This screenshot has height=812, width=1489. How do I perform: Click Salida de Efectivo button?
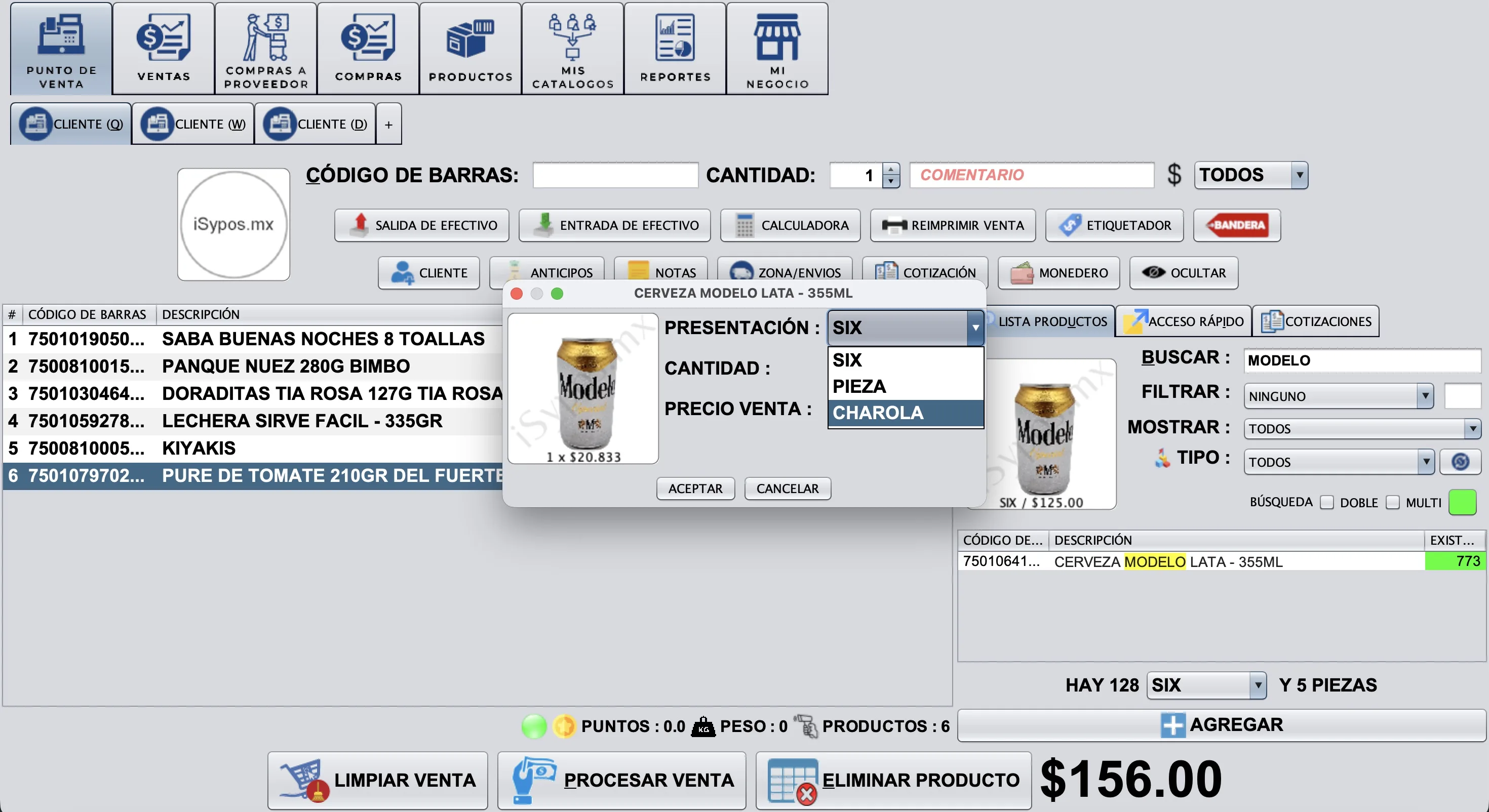pos(422,225)
